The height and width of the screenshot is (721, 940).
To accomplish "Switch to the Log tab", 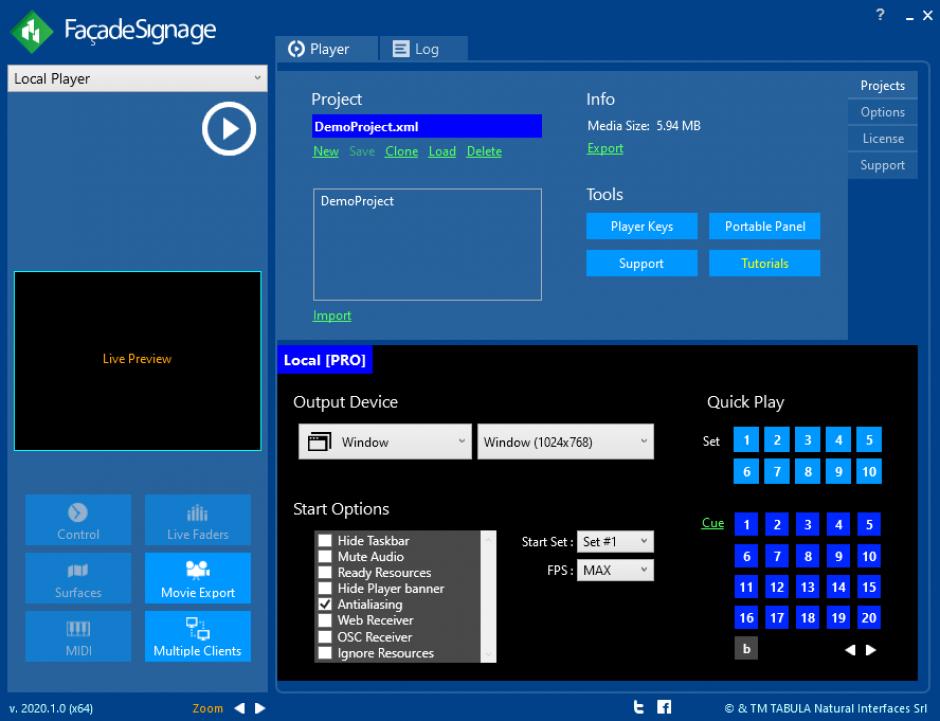I will click(x=423, y=49).
